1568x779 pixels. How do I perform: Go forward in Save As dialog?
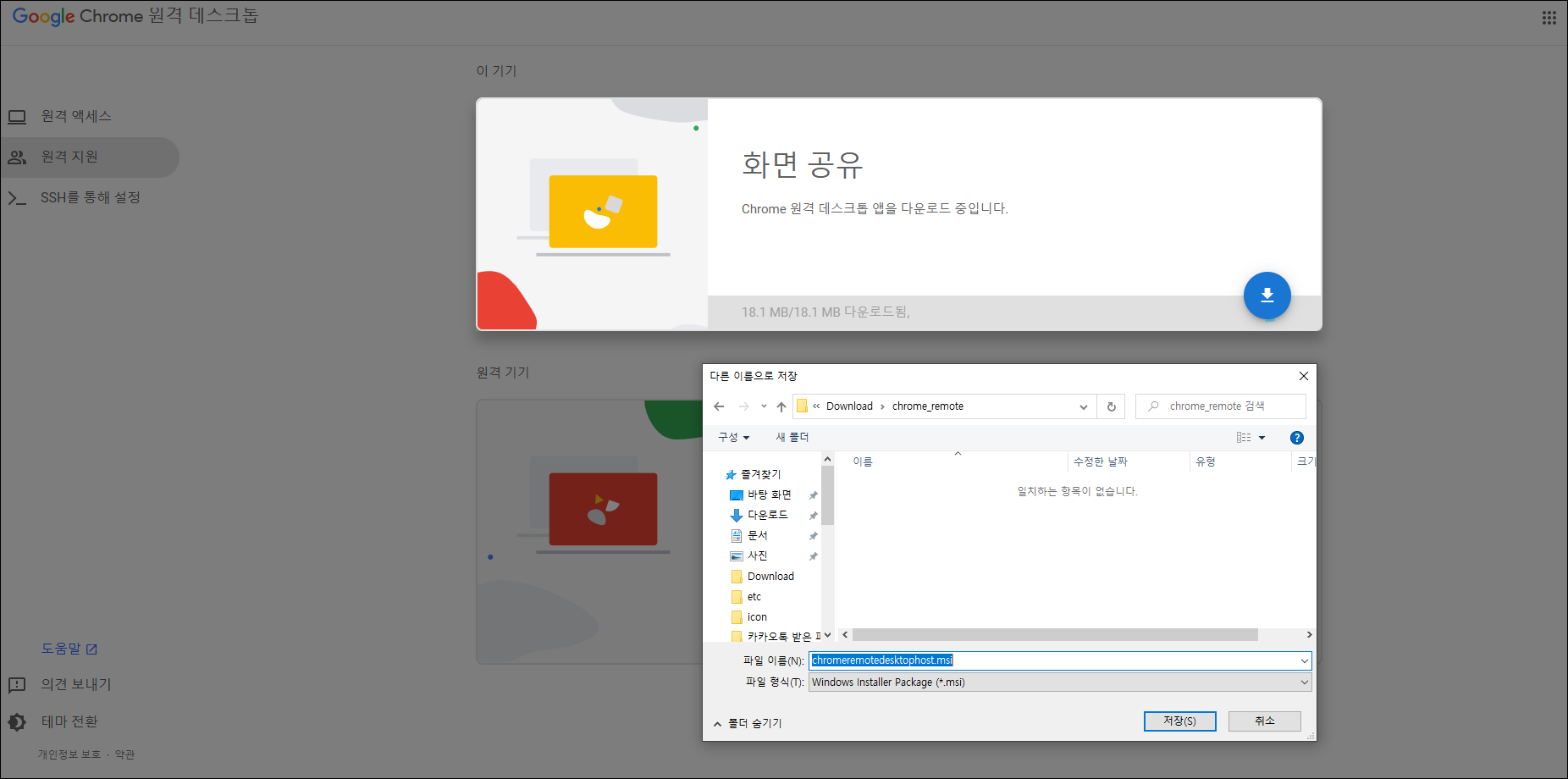(x=744, y=406)
